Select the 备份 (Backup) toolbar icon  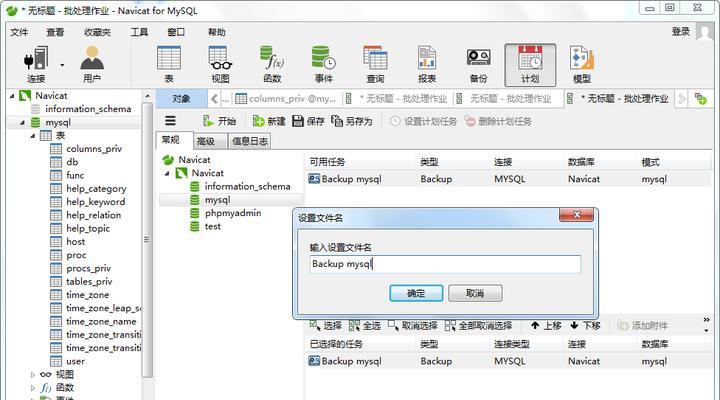point(478,63)
